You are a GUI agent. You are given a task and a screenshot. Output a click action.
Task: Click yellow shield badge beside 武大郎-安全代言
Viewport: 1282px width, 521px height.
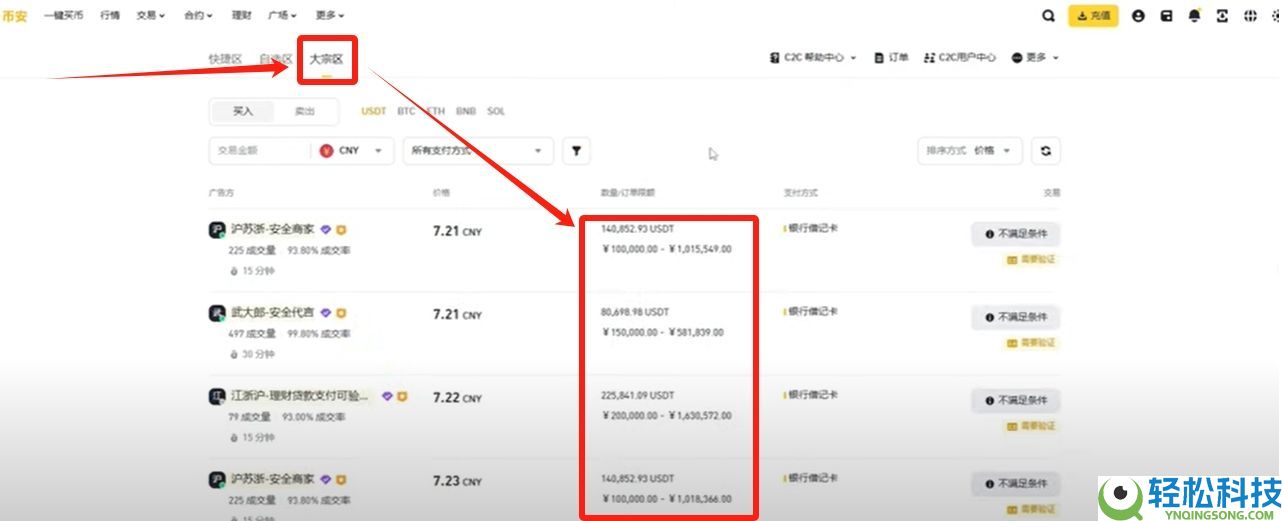pyautogui.click(x=341, y=313)
